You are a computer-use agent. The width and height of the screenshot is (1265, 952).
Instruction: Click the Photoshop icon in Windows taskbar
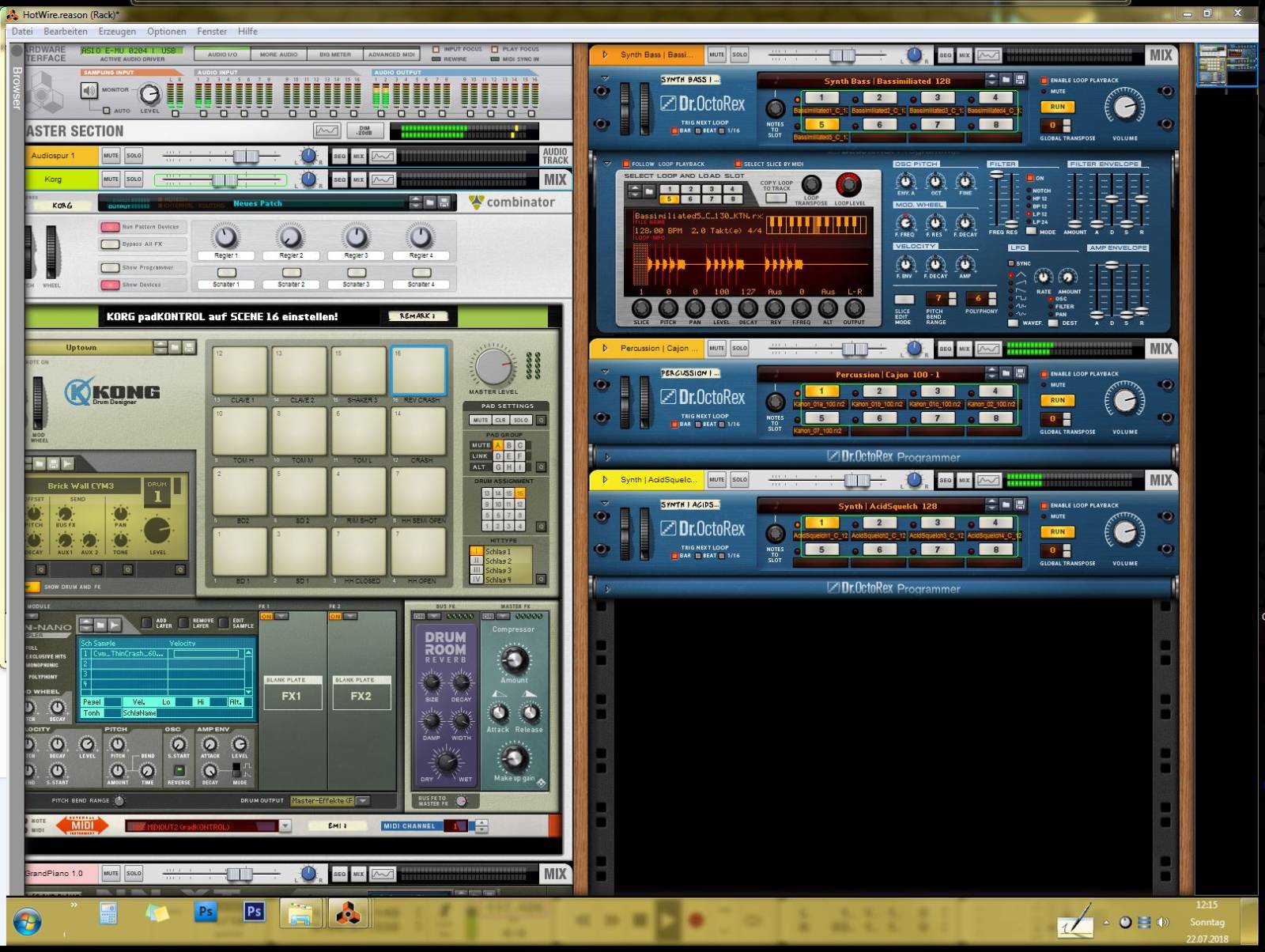tap(206, 912)
